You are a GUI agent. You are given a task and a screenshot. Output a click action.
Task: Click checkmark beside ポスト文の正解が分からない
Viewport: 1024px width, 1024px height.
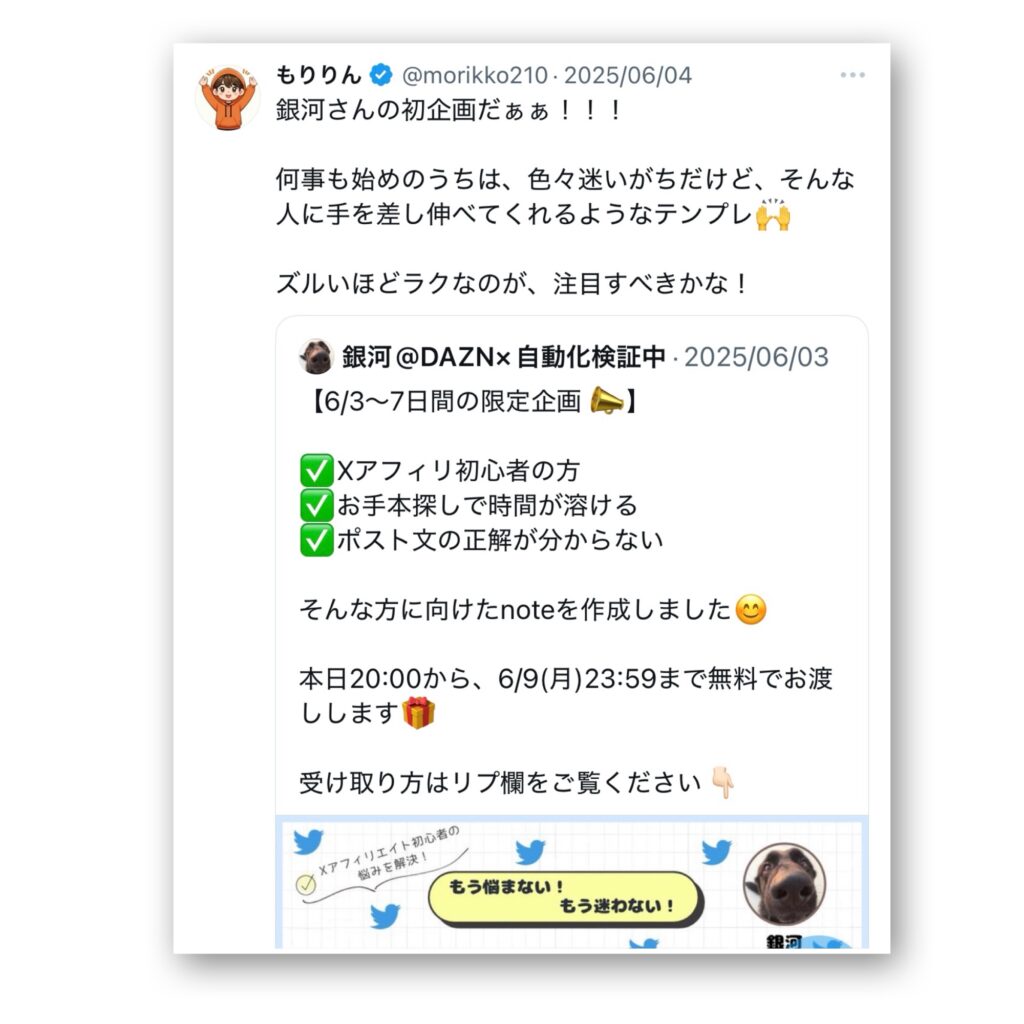(x=317, y=540)
